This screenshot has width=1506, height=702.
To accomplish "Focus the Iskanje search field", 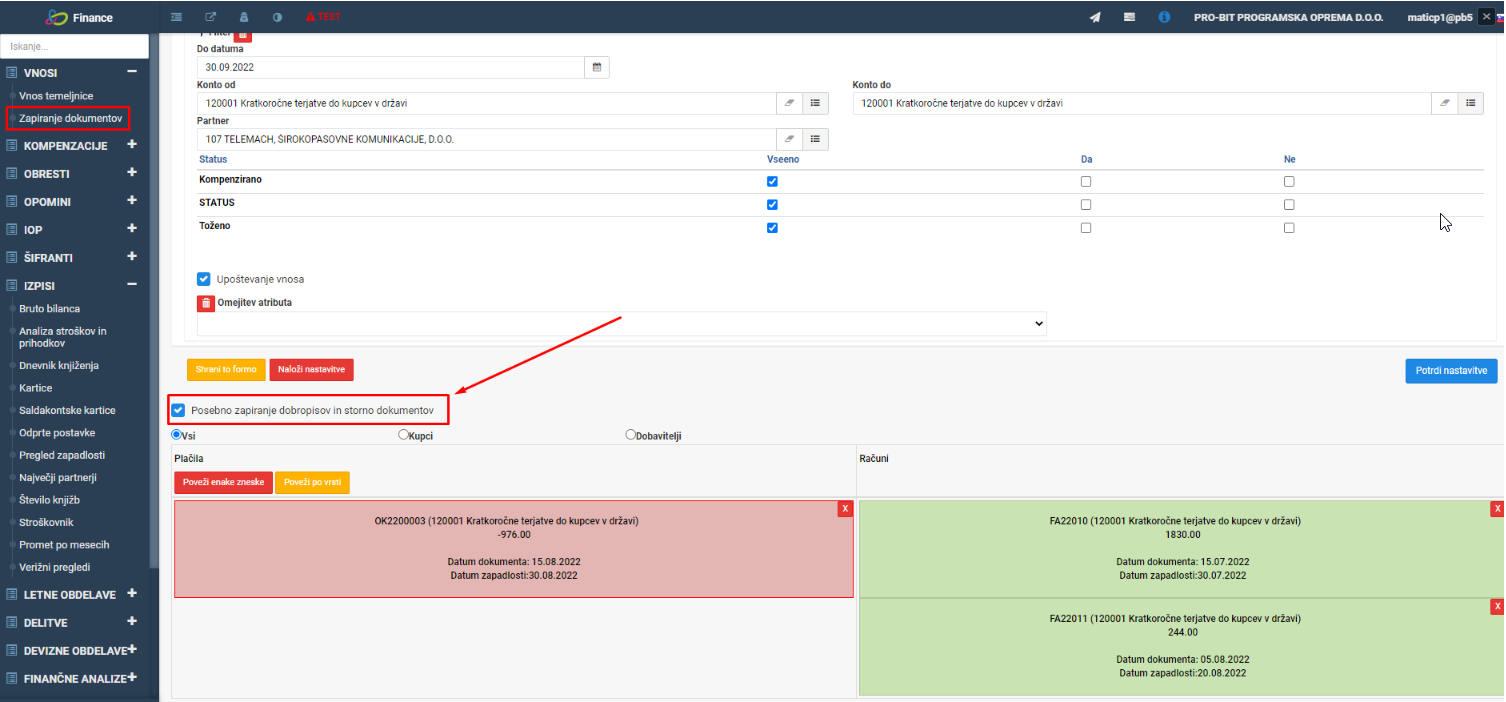I will (75, 46).
